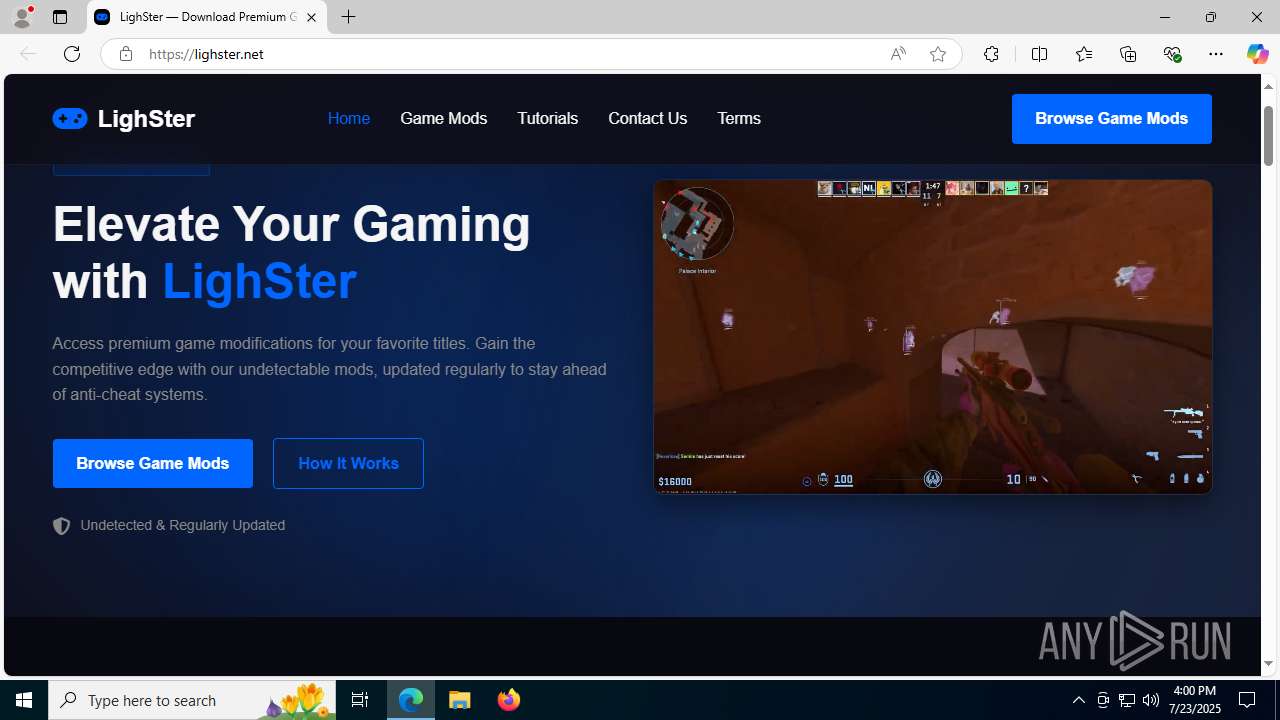Toggle Split screen icon

point(1039,54)
